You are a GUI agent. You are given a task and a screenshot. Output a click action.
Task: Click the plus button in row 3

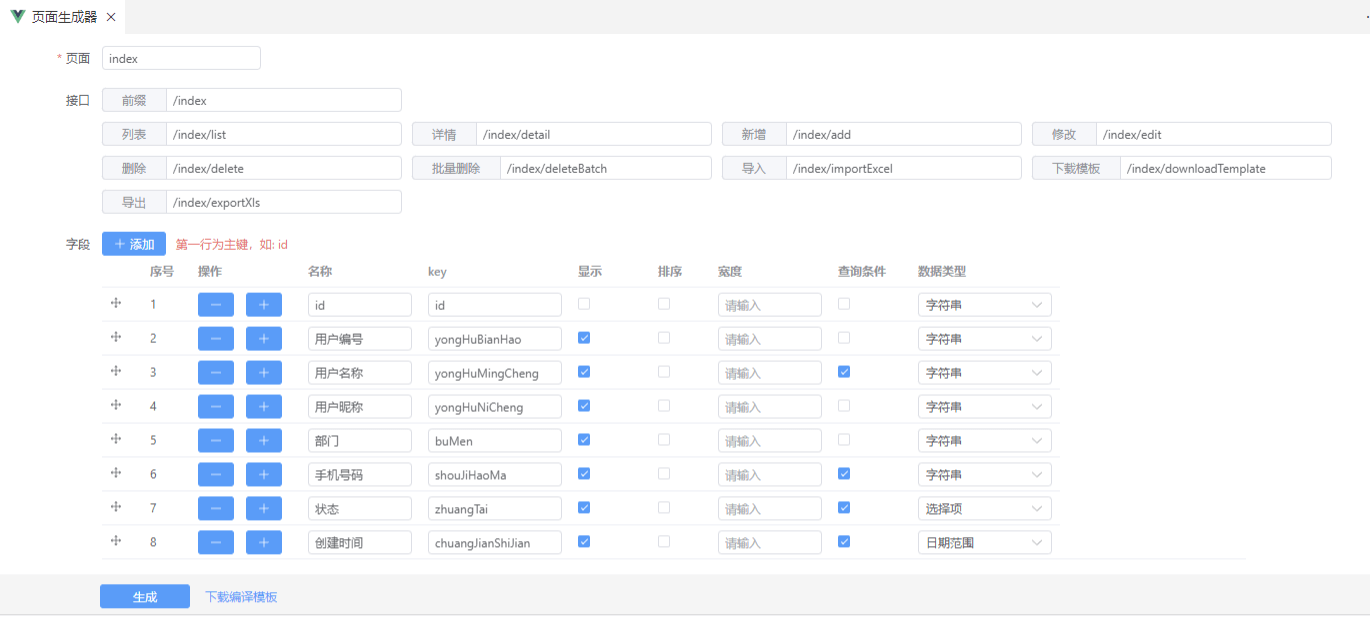click(x=264, y=373)
